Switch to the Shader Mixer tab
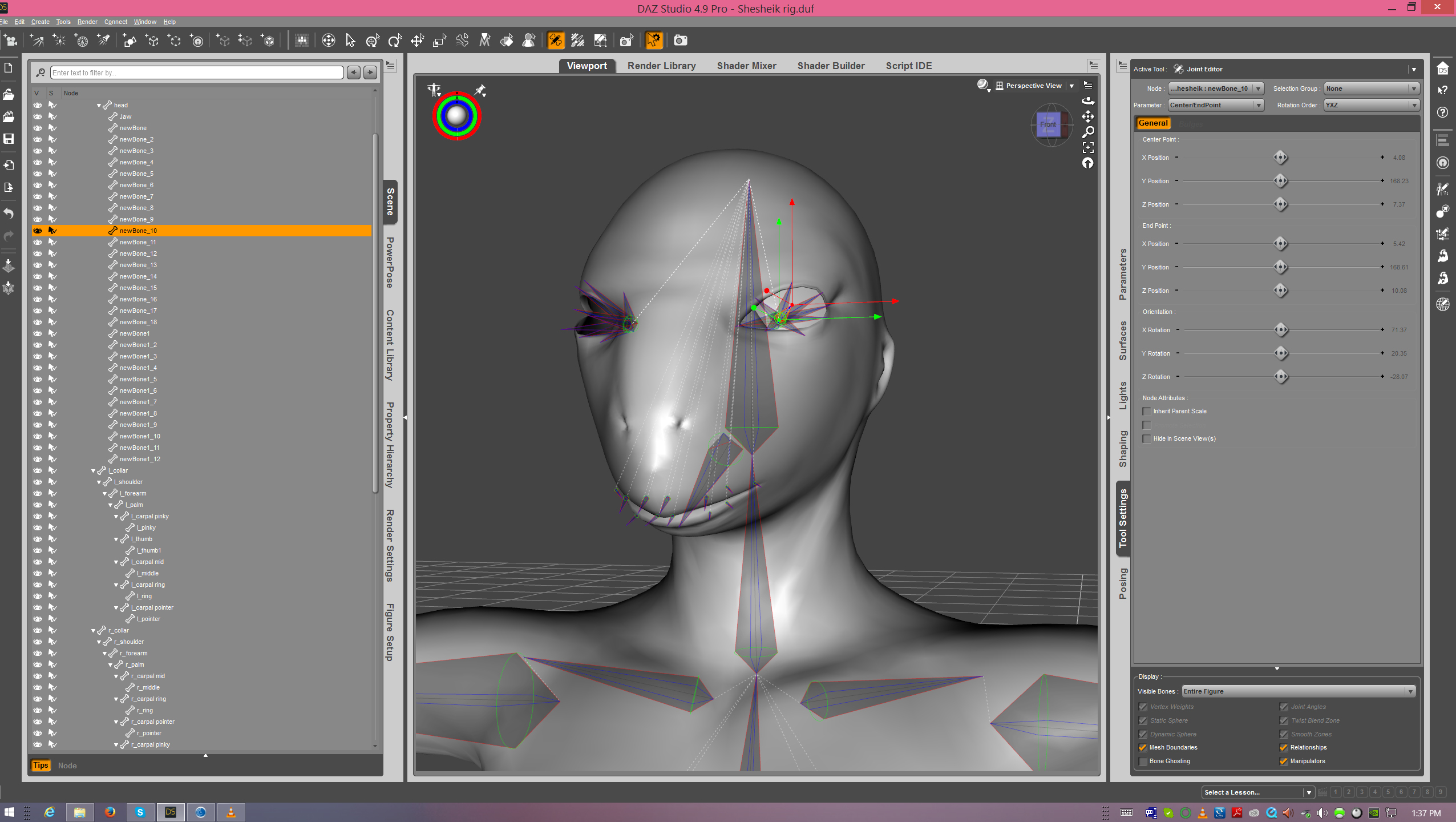This screenshot has width=1456, height=822. click(746, 66)
